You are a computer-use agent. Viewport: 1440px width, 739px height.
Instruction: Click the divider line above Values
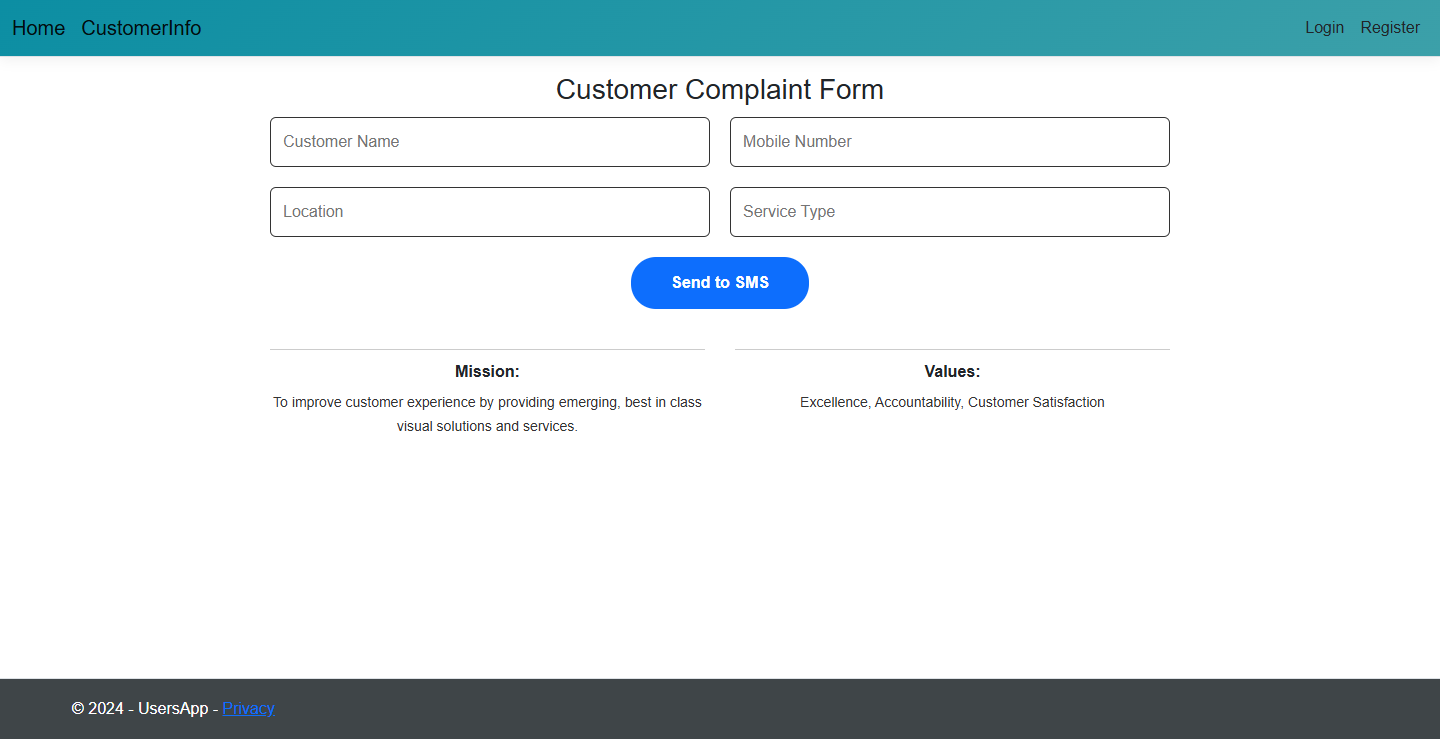952,349
